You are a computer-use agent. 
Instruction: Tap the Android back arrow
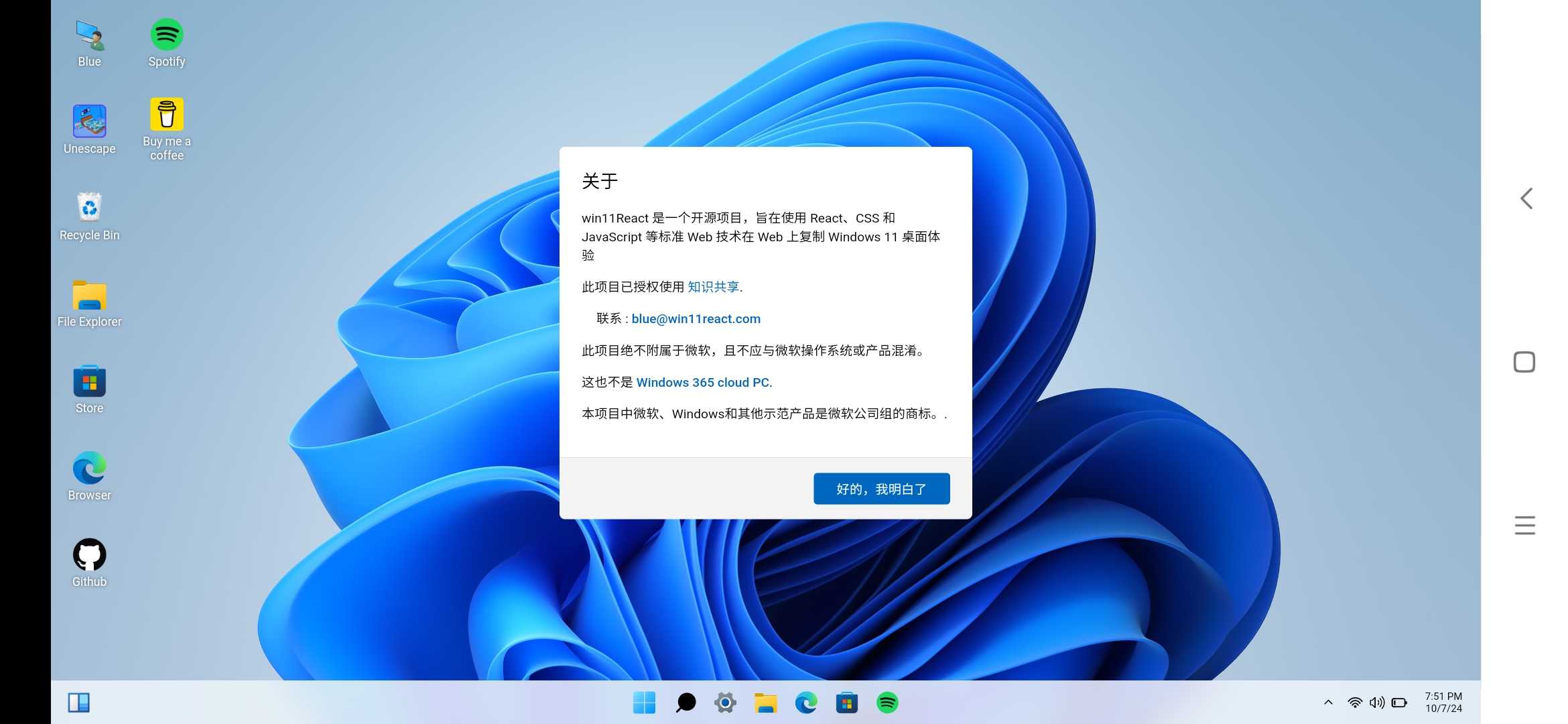(1526, 198)
